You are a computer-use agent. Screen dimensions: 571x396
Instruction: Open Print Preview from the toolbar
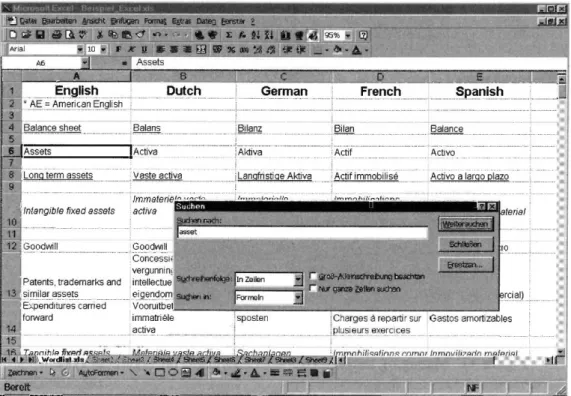pos(70,35)
